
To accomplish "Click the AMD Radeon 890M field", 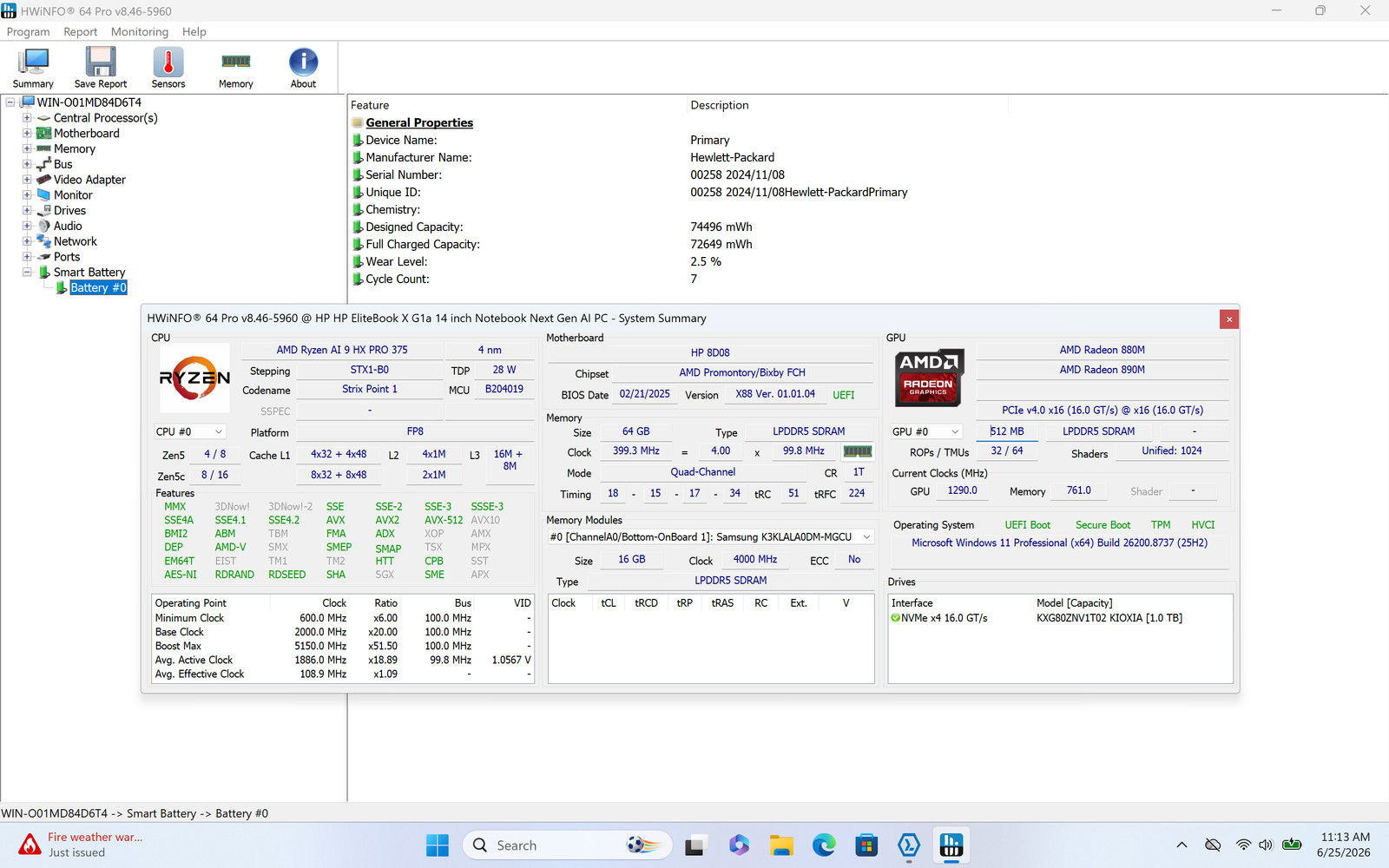I will pyautogui.click(x=1103, y=370).
